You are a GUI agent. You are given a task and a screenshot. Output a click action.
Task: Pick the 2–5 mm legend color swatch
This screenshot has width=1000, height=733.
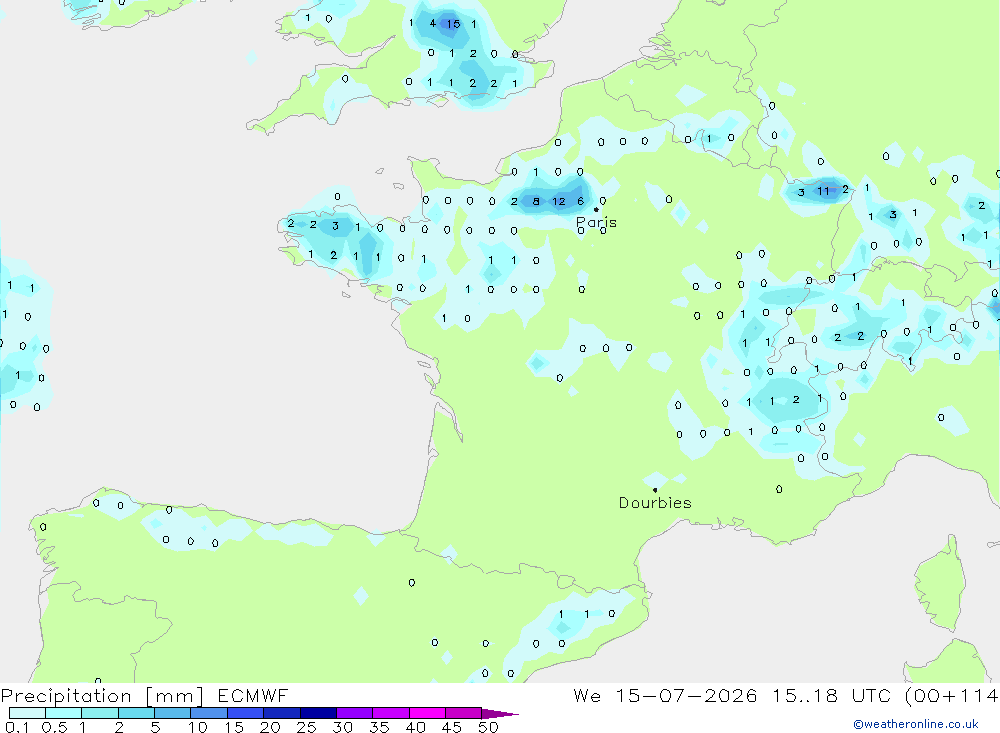coord(136,713)
